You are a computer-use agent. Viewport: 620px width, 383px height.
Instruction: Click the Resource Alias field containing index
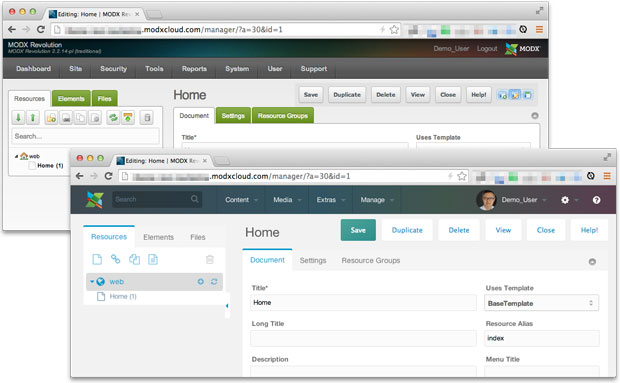coord(542,338)
